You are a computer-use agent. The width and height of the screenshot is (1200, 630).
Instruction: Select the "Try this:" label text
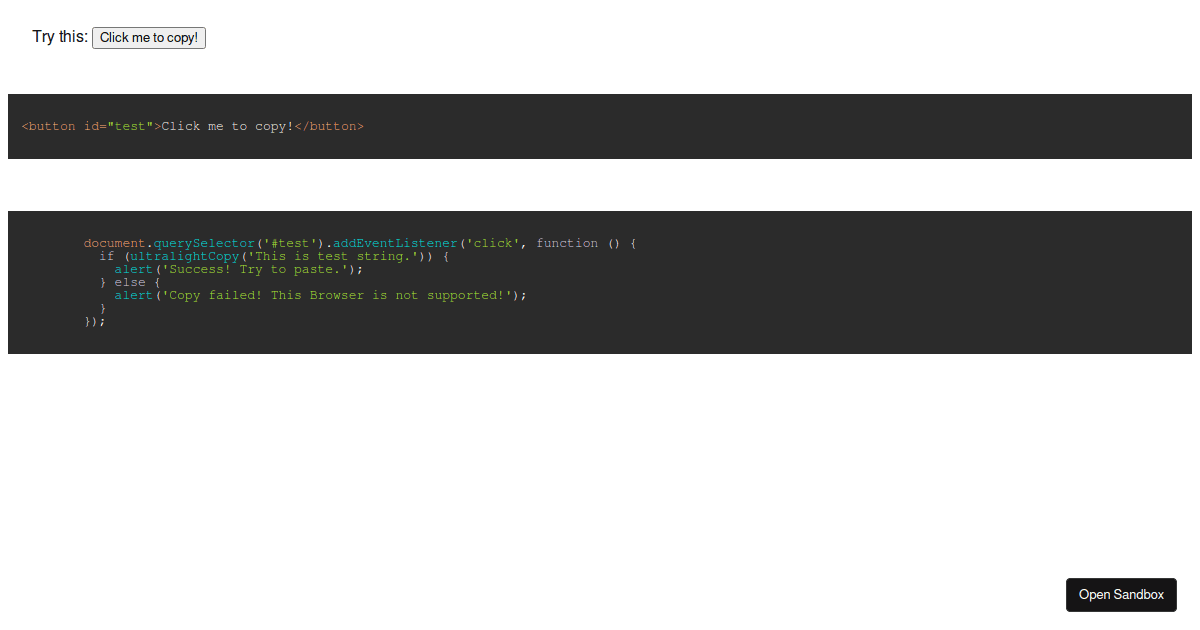(58, 36)
